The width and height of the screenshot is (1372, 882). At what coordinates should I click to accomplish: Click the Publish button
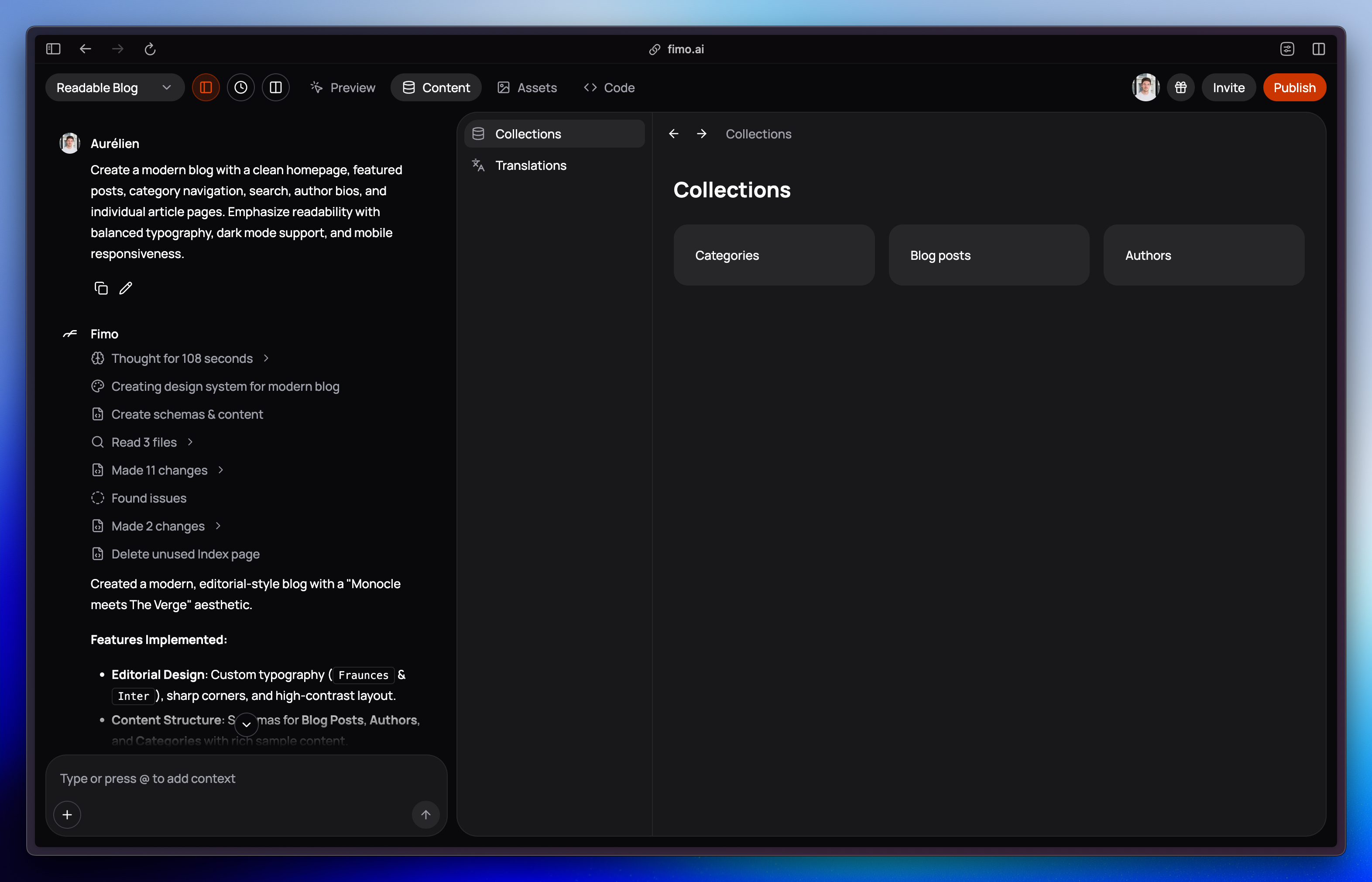[1294, 88]
